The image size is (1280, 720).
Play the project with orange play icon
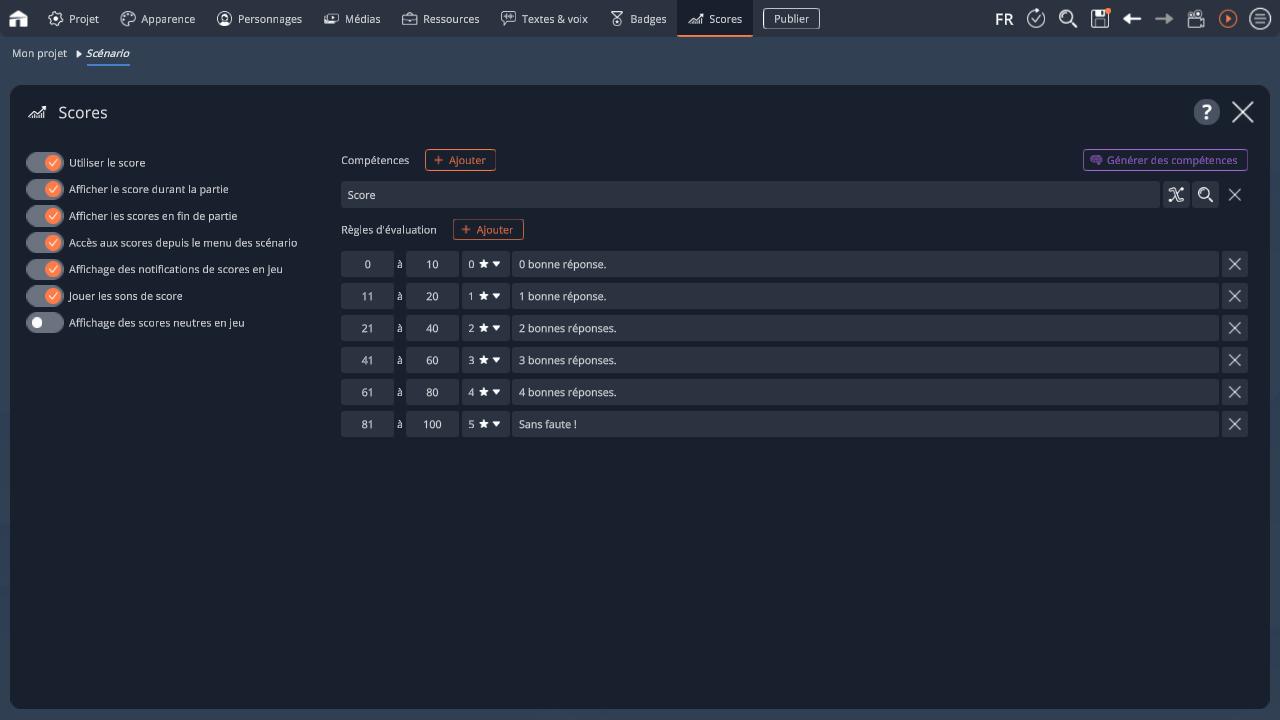(1228, 18)
